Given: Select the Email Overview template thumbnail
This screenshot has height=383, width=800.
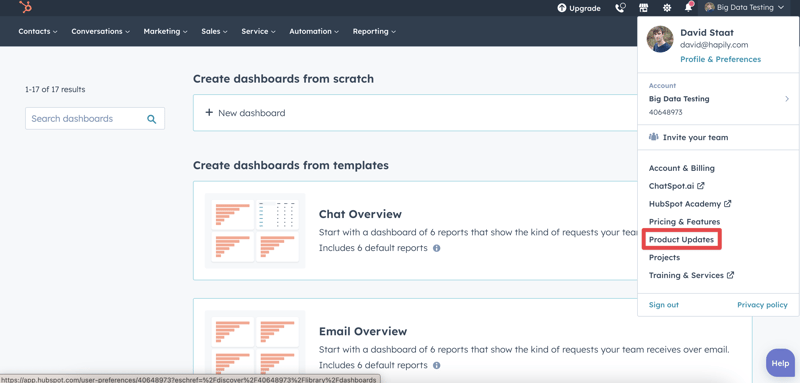Looking at the screenshot, I should click(x=255, y=347).
